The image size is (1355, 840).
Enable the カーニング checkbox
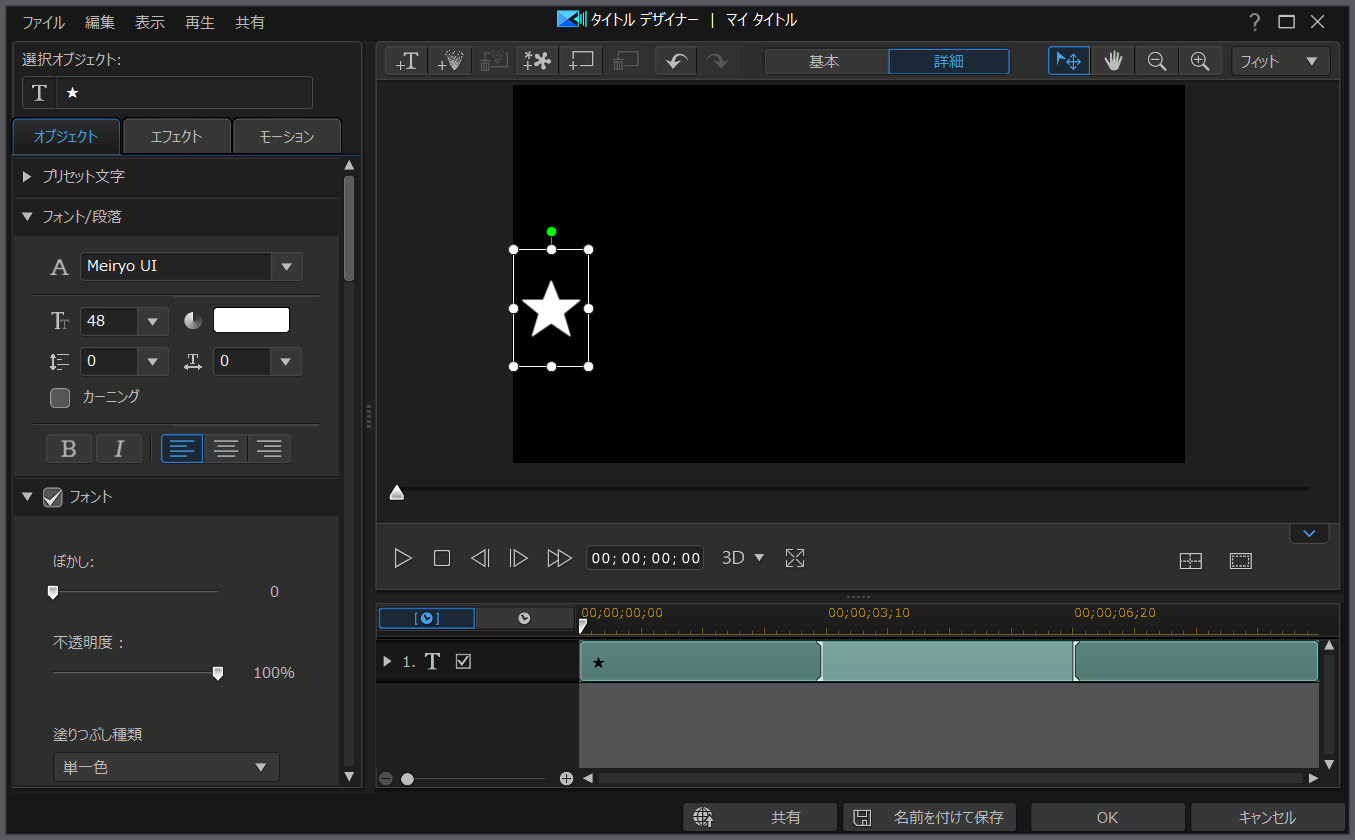60,398
